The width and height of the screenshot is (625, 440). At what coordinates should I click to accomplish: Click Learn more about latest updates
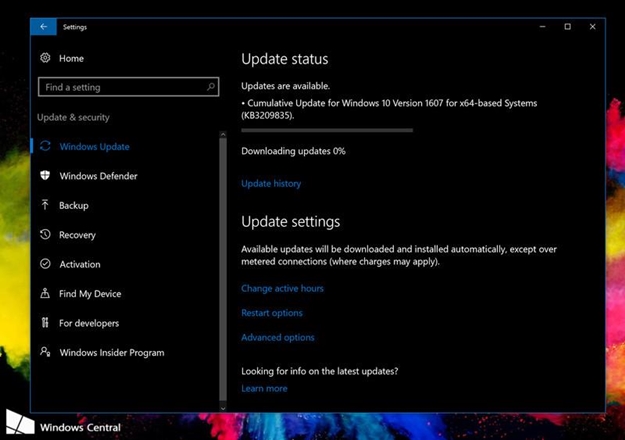tap(264, 389)
